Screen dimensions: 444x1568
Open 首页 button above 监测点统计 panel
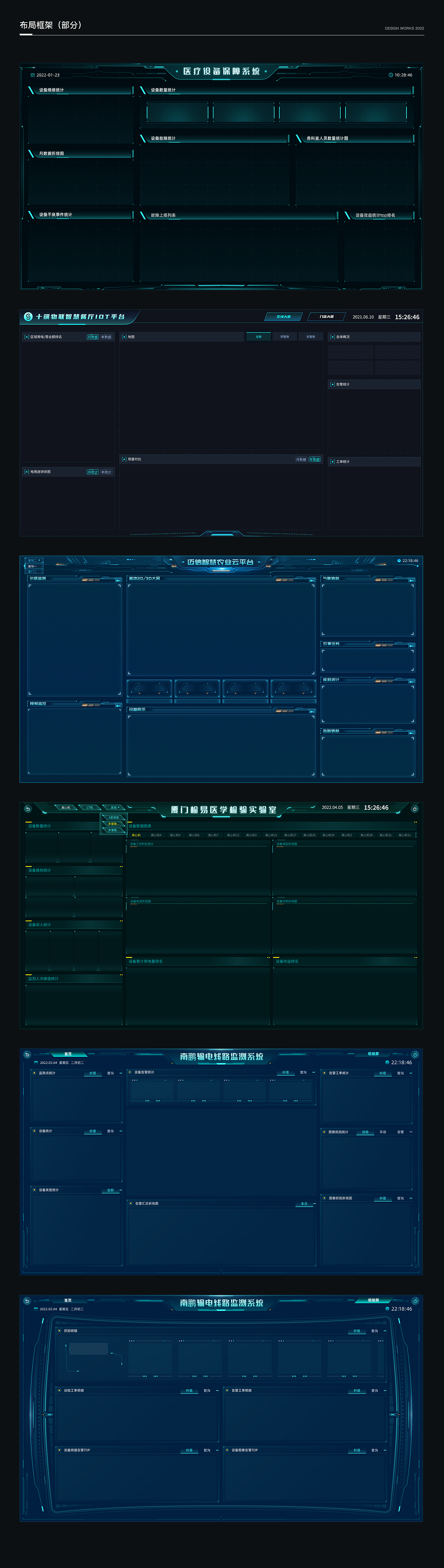click(68, 1054)
